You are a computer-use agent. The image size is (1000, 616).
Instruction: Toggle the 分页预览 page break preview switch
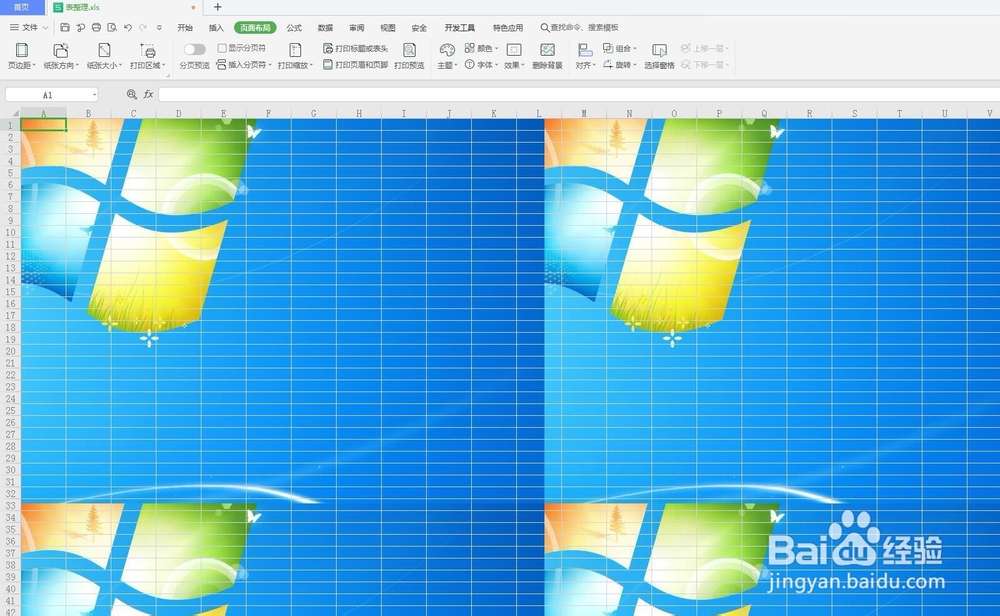(x=195, y=49)
